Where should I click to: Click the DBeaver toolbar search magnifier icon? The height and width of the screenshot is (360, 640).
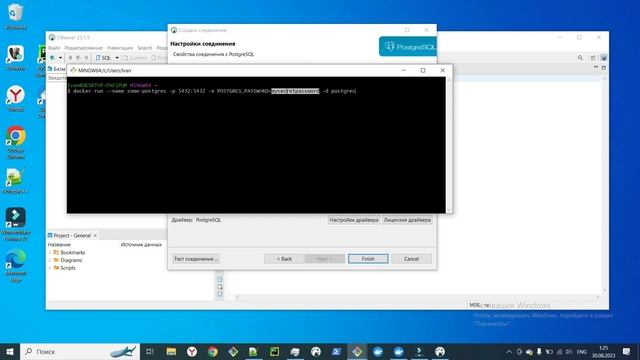click(580, 58)
